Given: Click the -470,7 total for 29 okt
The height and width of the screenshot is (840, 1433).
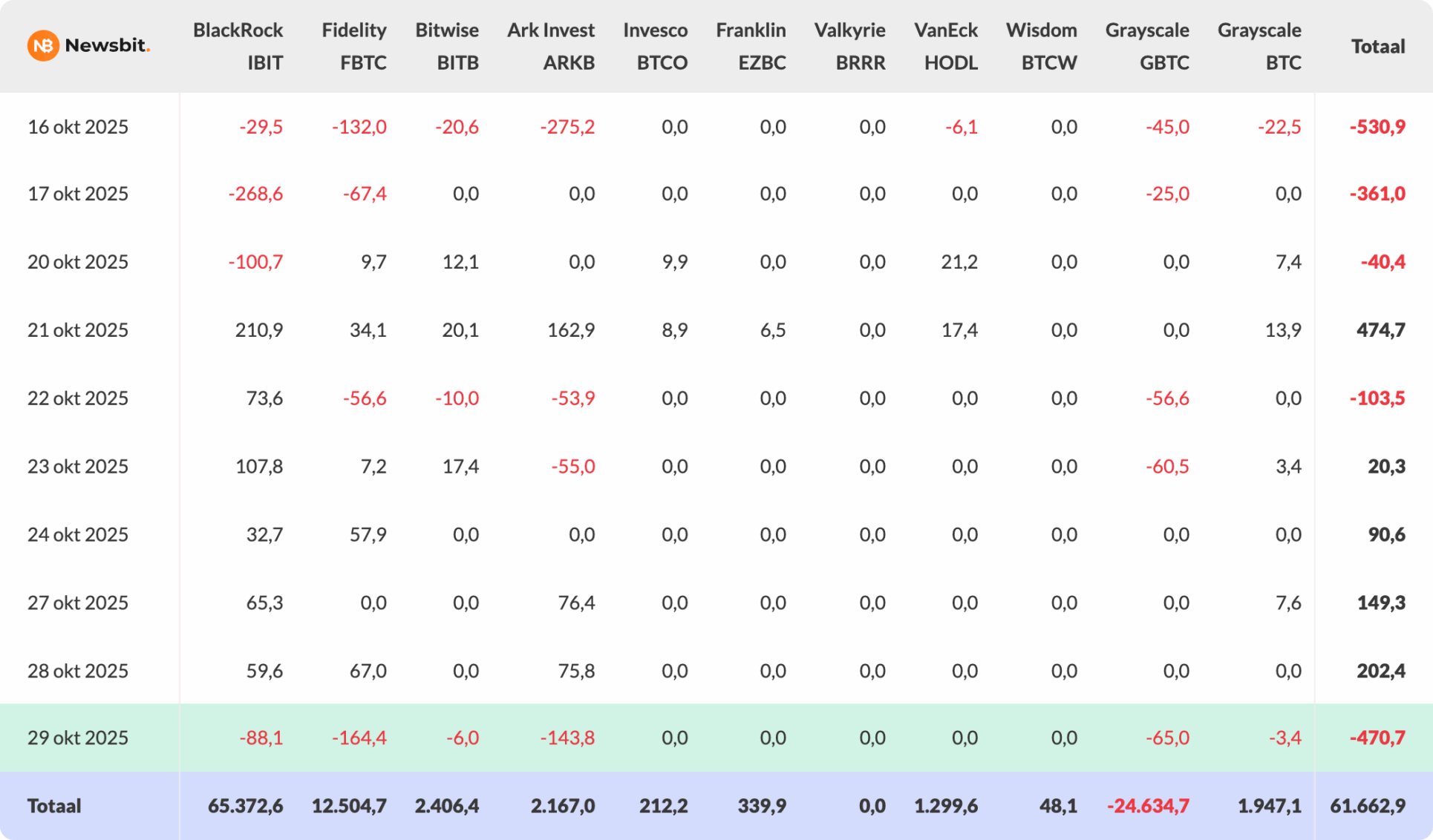Looking at the screenshot, I should pyautogui.click(x=1377, y=738).
